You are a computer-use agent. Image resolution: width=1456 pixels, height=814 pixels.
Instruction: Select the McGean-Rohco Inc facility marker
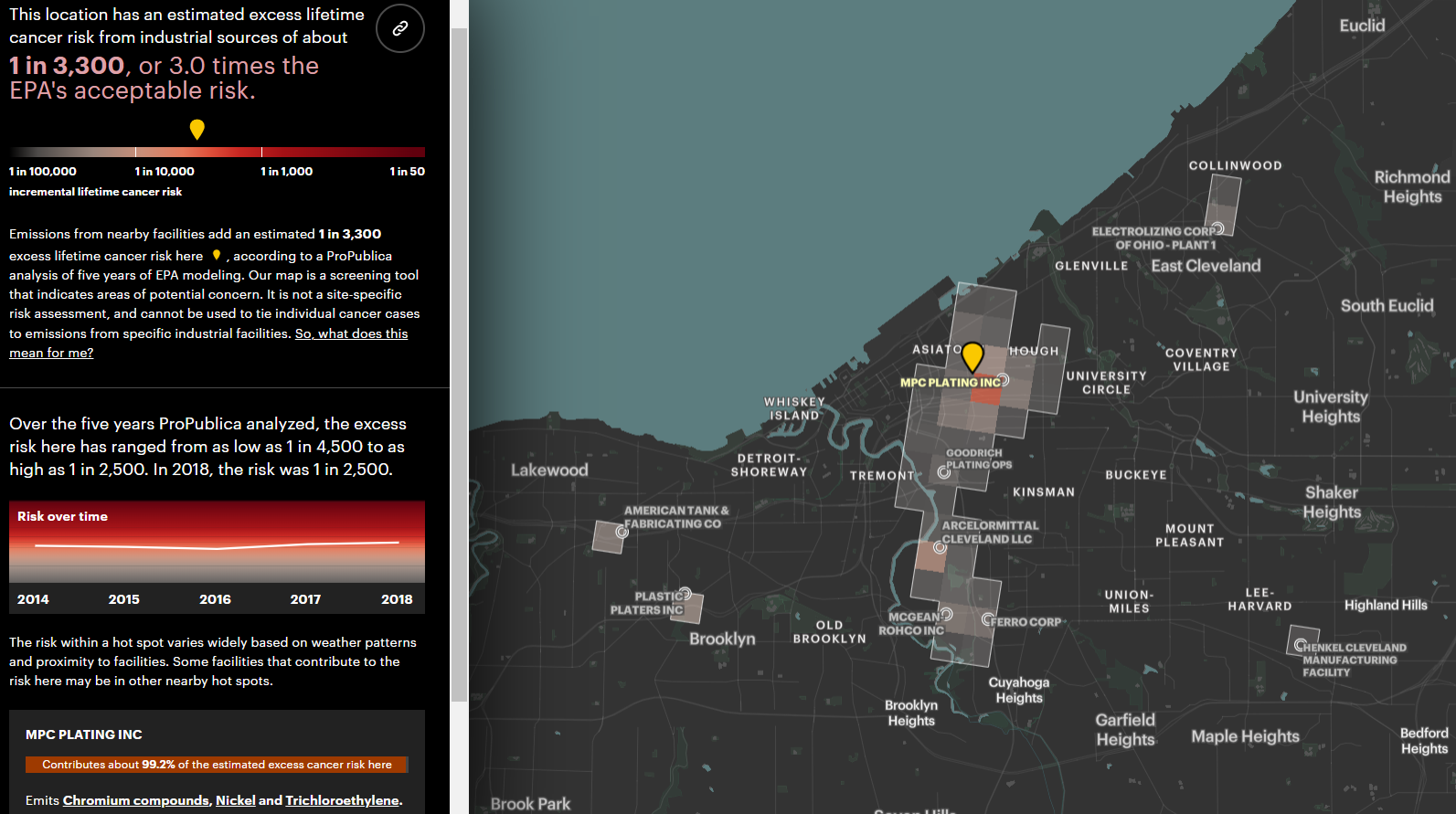click(x=946, y=614)
